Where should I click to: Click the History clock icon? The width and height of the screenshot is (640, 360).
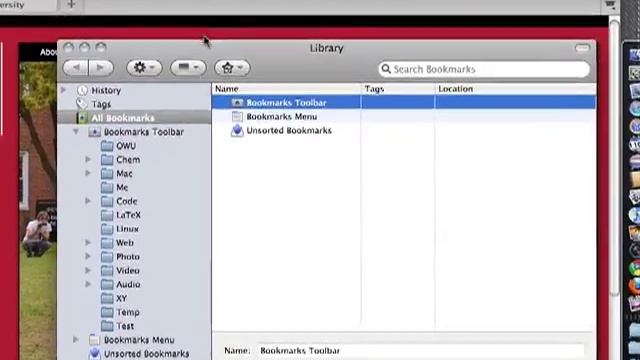pos(82,90)
